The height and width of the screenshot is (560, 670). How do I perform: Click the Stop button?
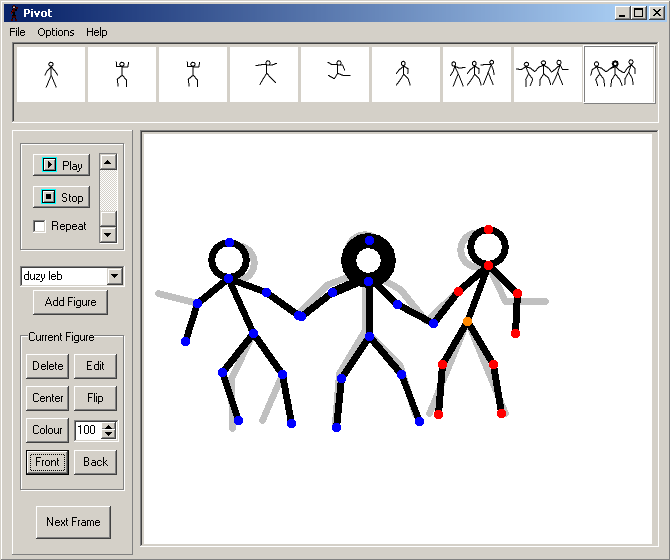coord(62,197)
